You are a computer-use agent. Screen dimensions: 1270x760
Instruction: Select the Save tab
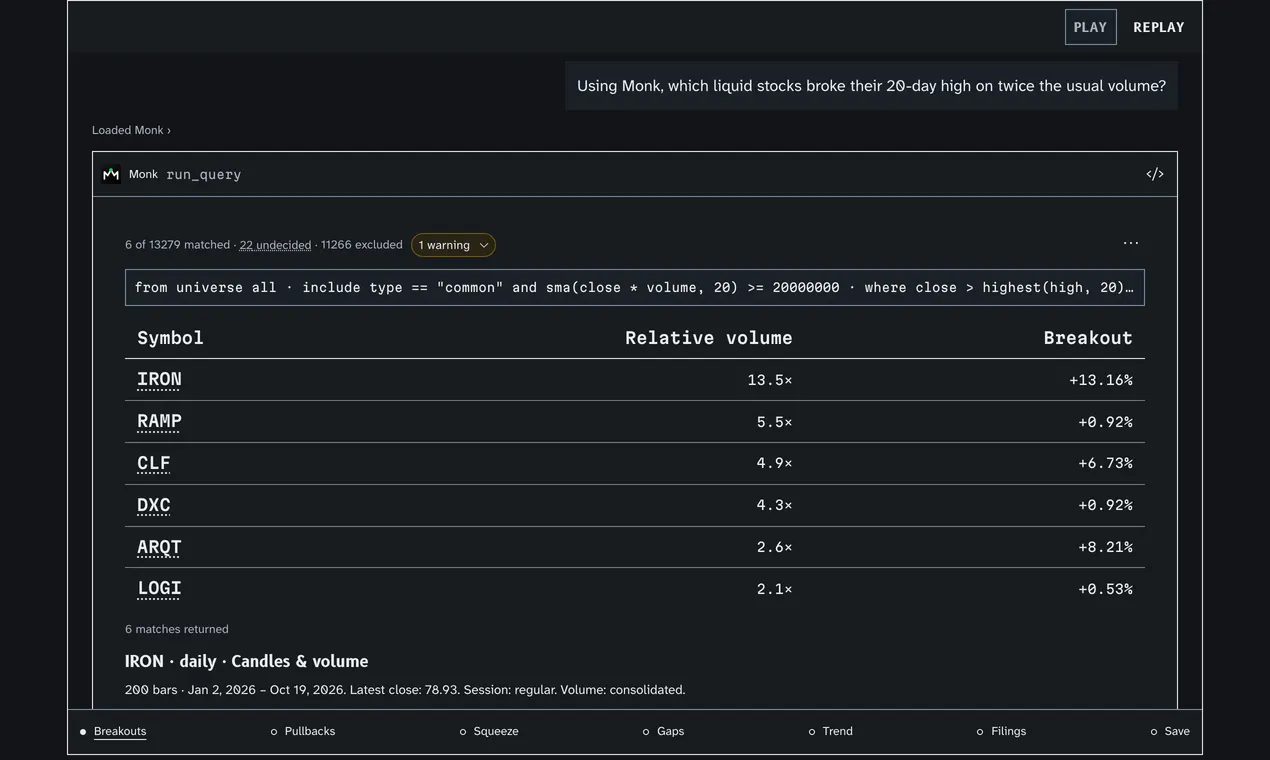tap(1171, 731)
